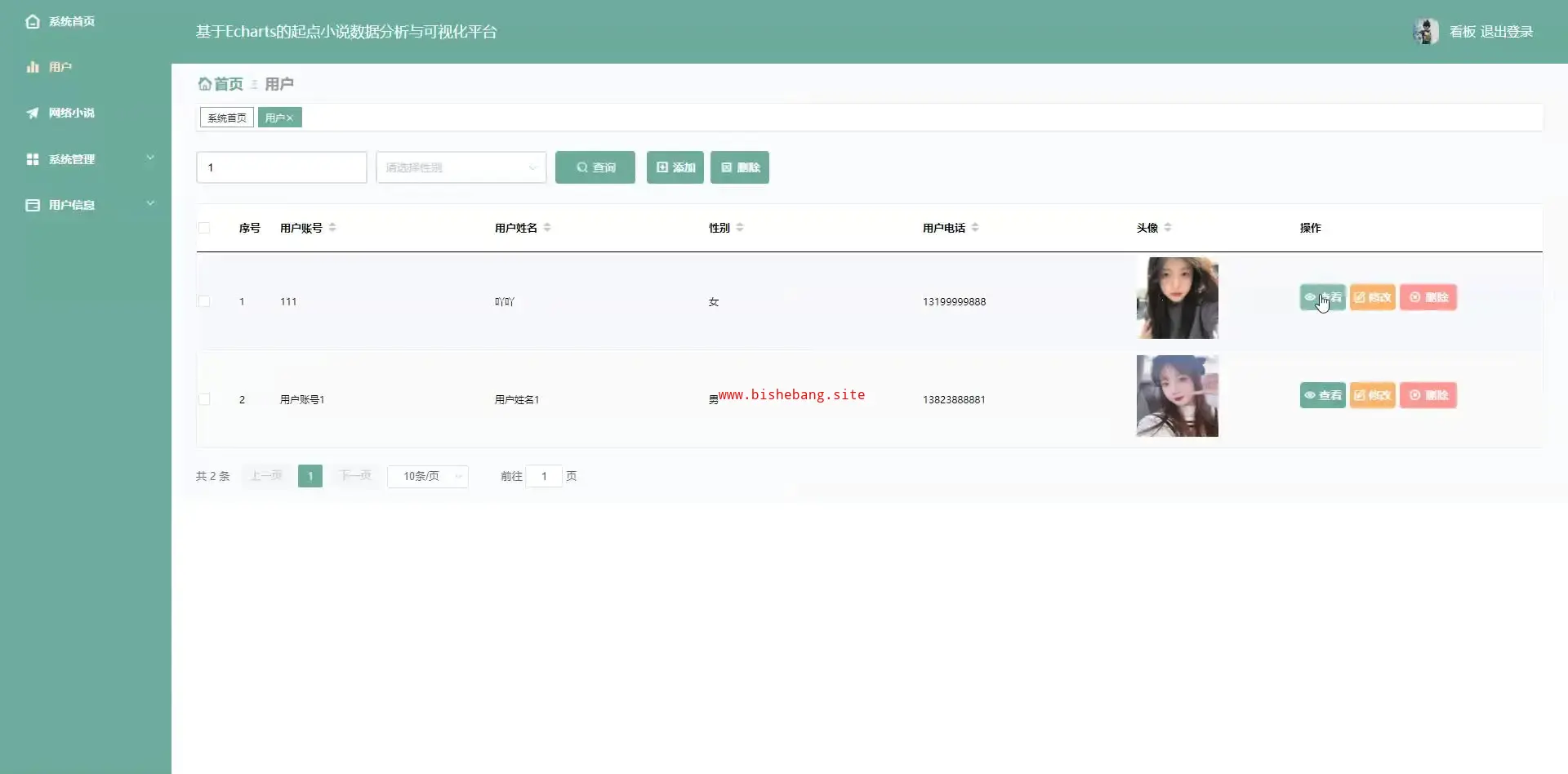
Task: Click the 添加 add button
Action: point(675,167)
